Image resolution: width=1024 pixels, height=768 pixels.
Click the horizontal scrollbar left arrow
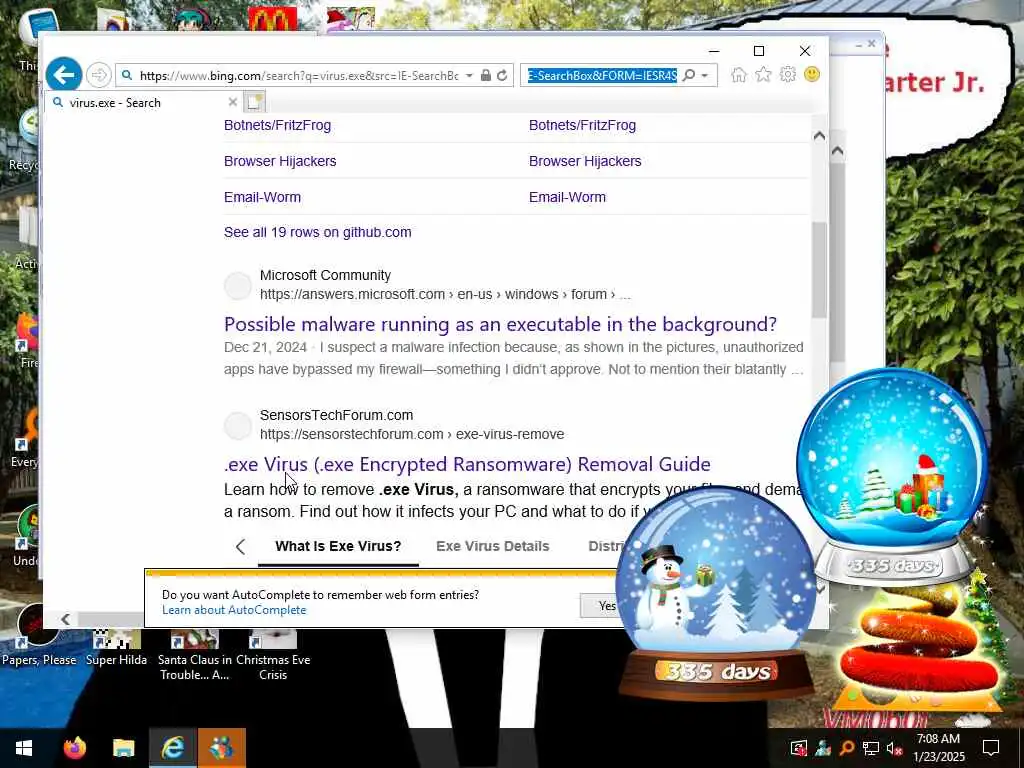(65, 618)
